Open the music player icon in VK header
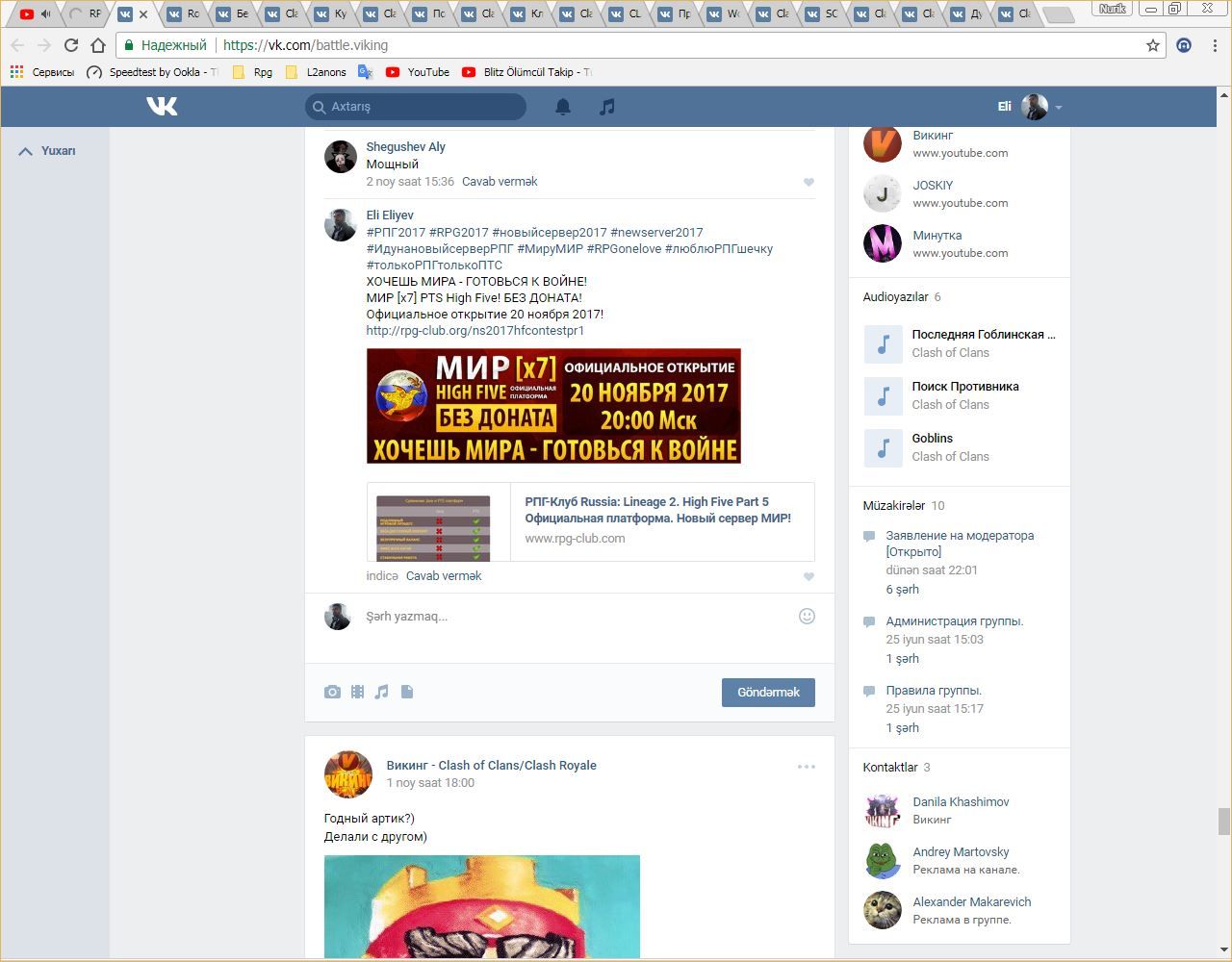The image size is (1232, 962). coord(606,107)
